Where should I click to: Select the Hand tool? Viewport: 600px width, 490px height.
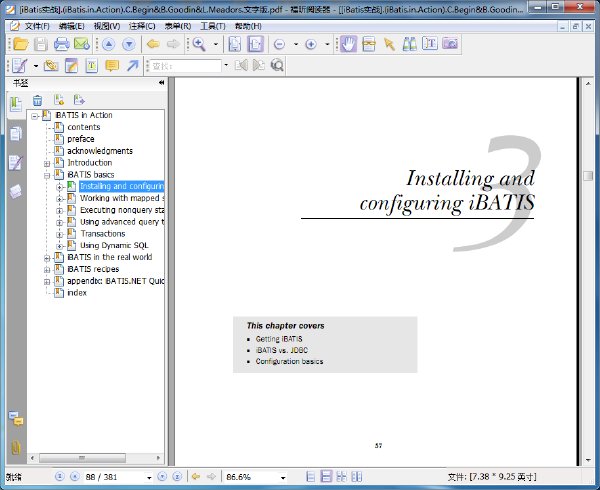(348, 44)
